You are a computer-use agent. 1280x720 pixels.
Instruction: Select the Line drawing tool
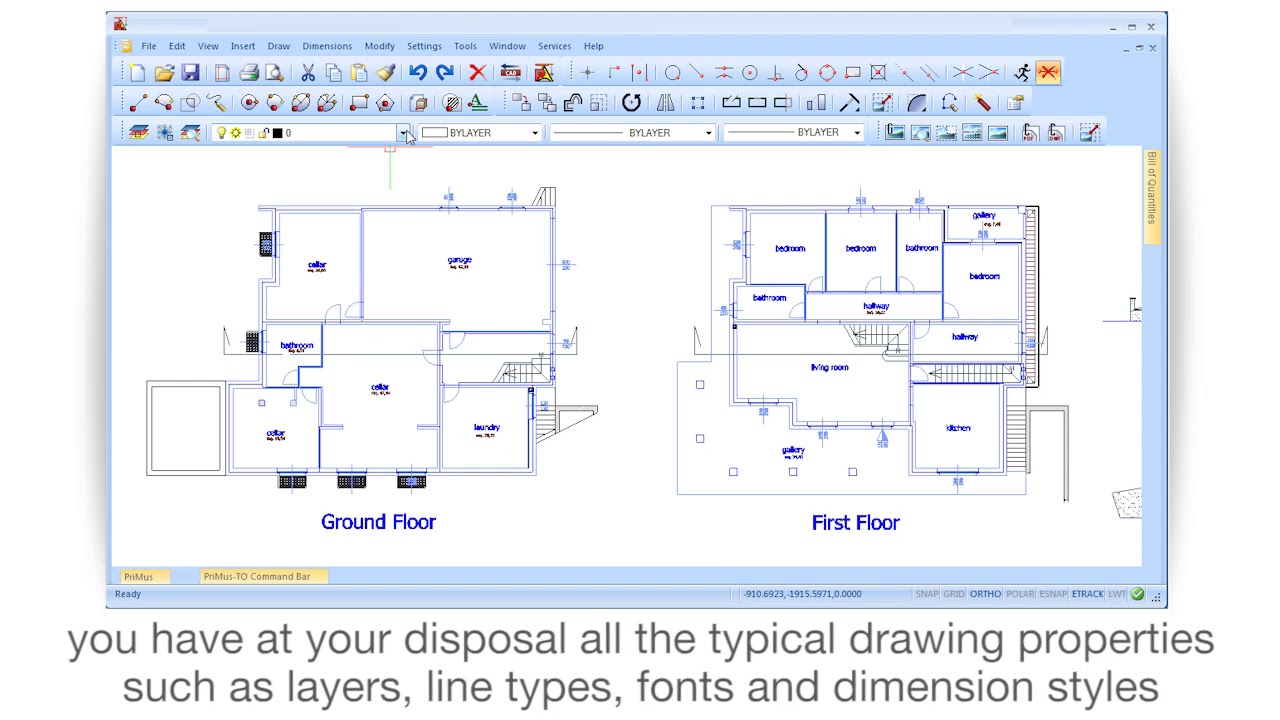click(x=138, y=102)
